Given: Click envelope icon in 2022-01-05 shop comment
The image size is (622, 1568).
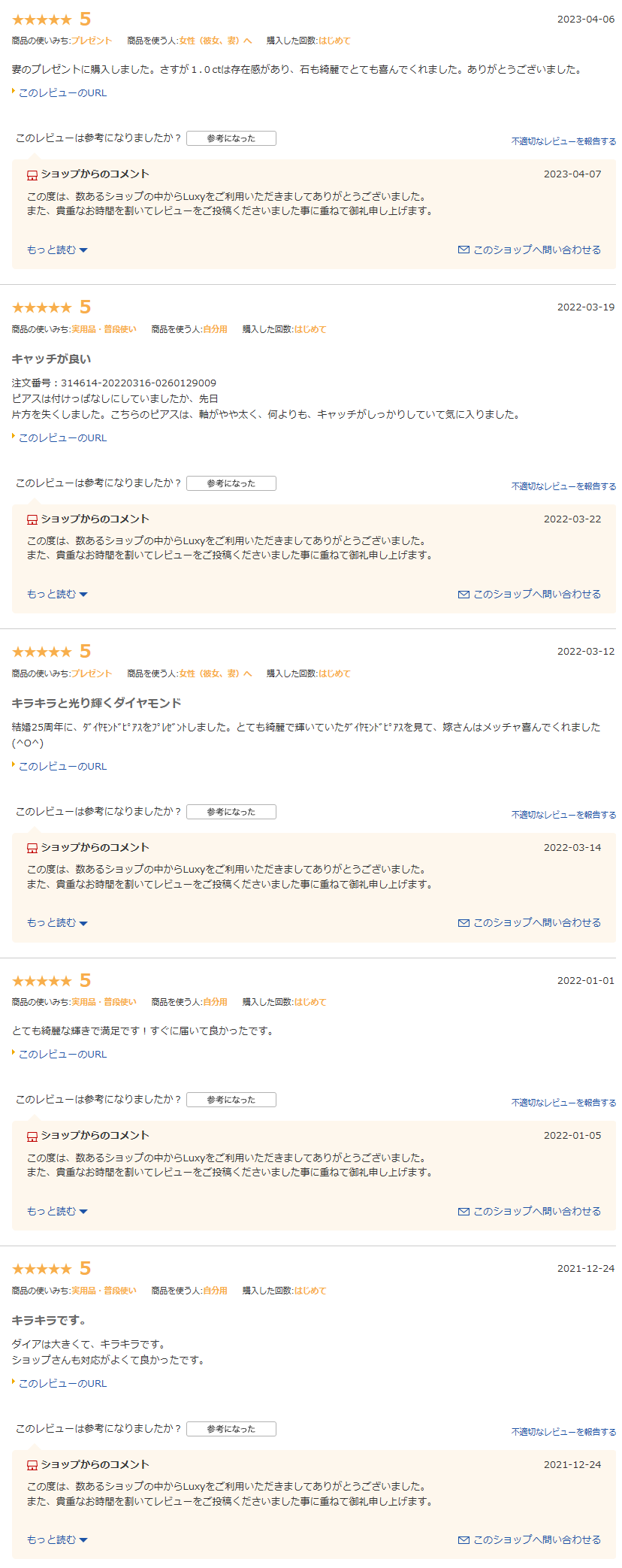Looking at the screenshot, I should coord(463,1212).
